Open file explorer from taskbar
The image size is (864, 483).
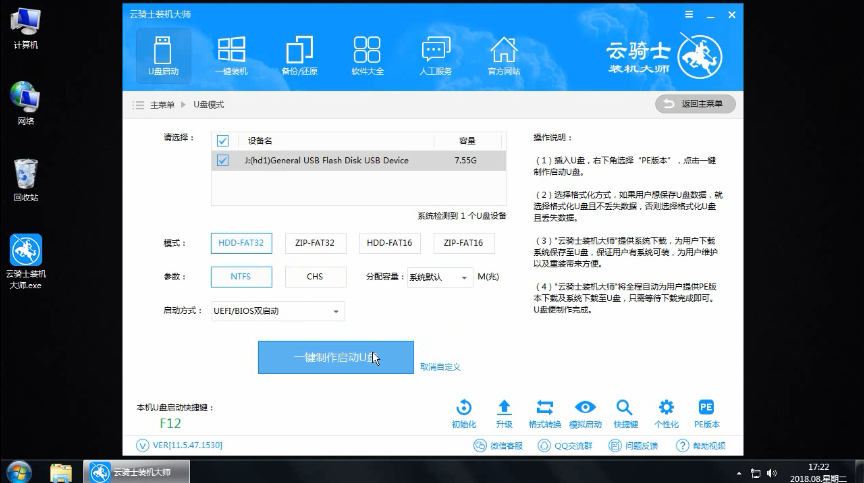coord(61,473)
